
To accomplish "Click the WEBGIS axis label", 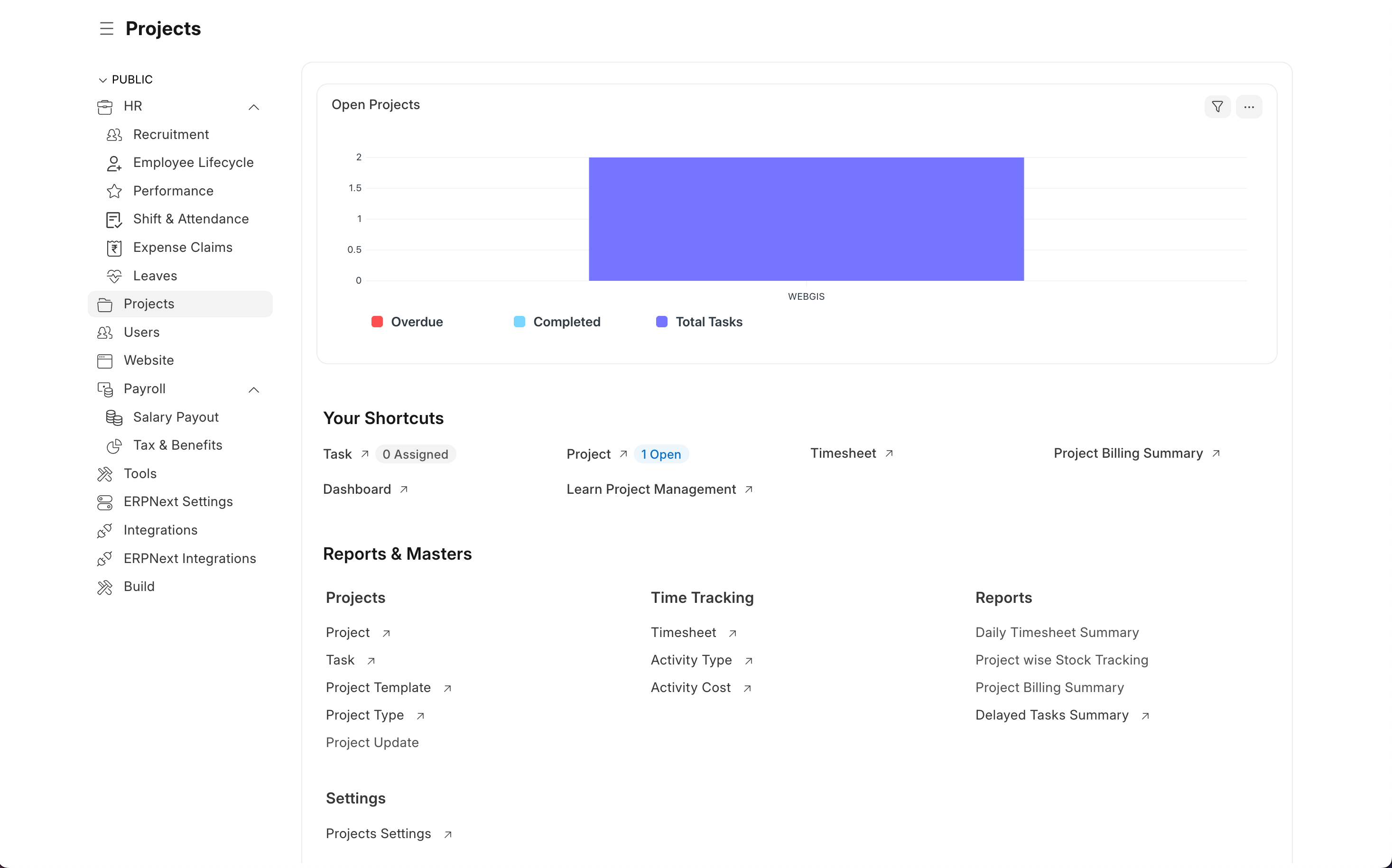I will point(806,297).
